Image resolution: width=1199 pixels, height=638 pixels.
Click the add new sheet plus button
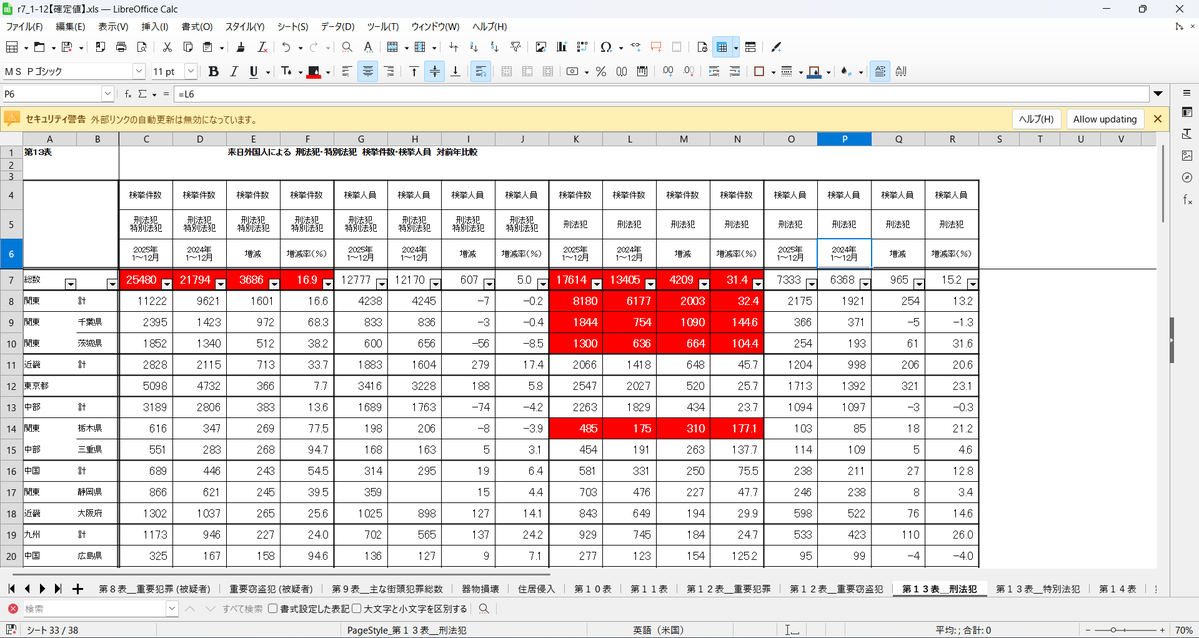coord(77,589)
